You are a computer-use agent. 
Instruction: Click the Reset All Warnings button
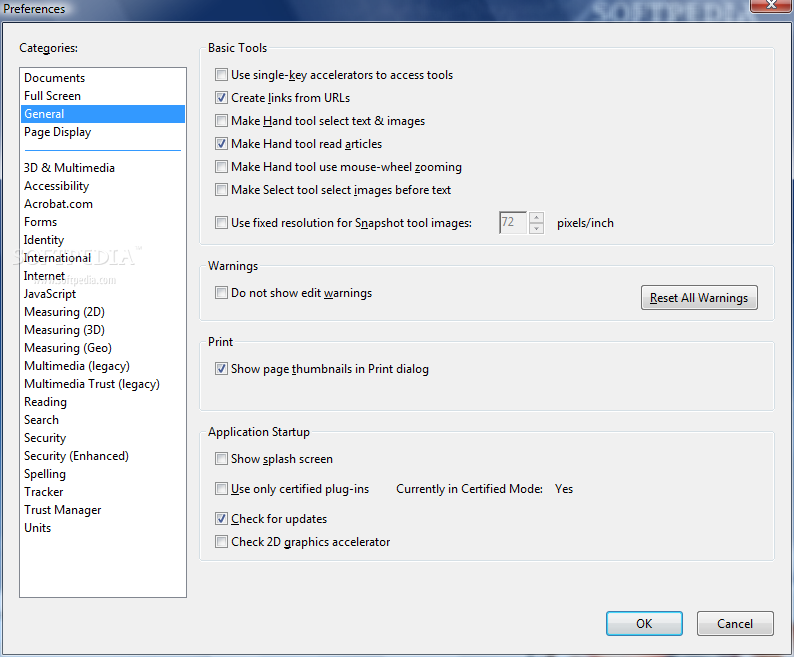click(x=699, y=297)
